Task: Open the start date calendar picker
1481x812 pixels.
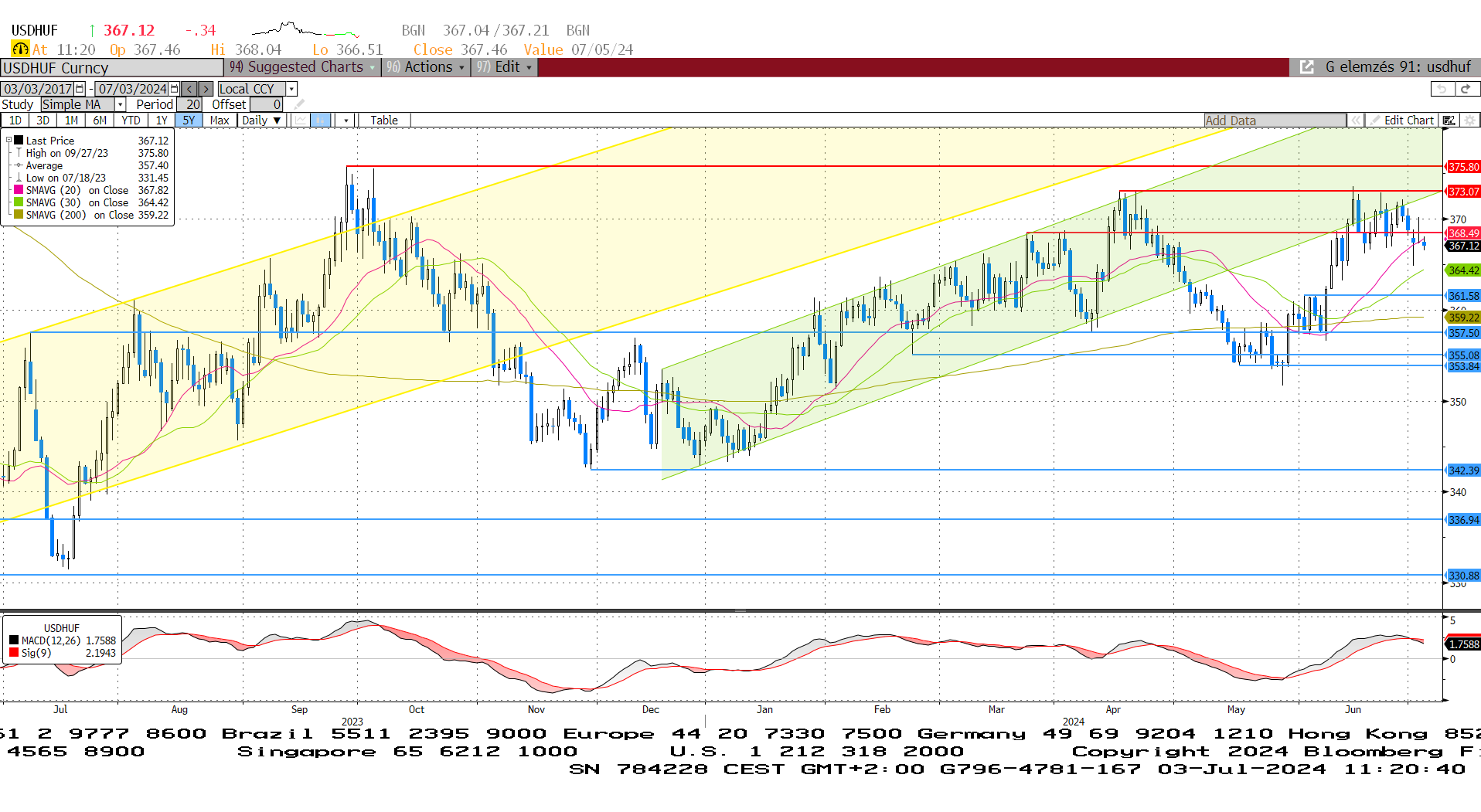Action: (80, 89)
